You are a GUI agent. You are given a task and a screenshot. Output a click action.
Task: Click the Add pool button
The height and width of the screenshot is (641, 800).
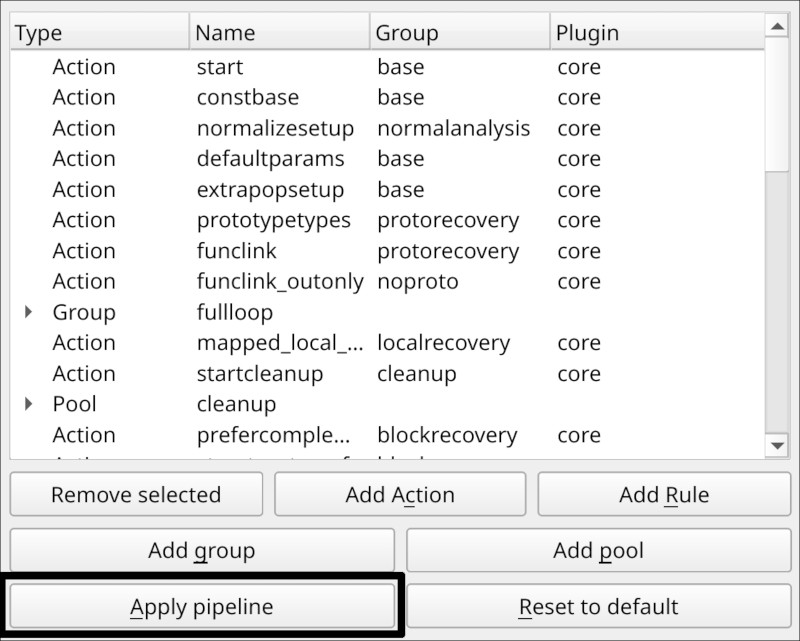598,550
